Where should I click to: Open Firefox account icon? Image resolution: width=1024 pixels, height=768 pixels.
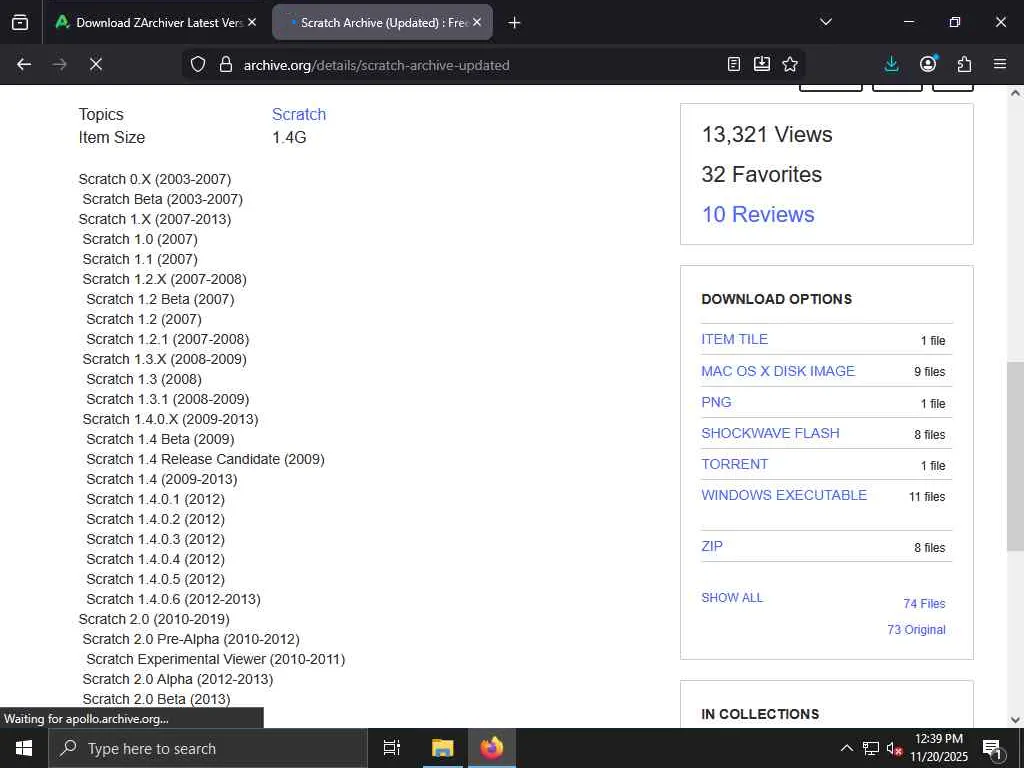(x=928, y=64)
